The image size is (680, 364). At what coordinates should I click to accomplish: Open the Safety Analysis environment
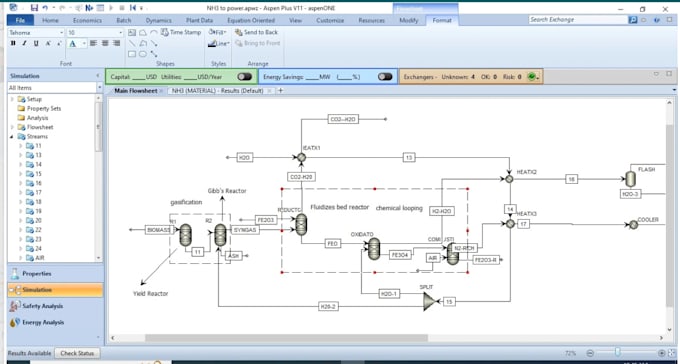(55, 306)
